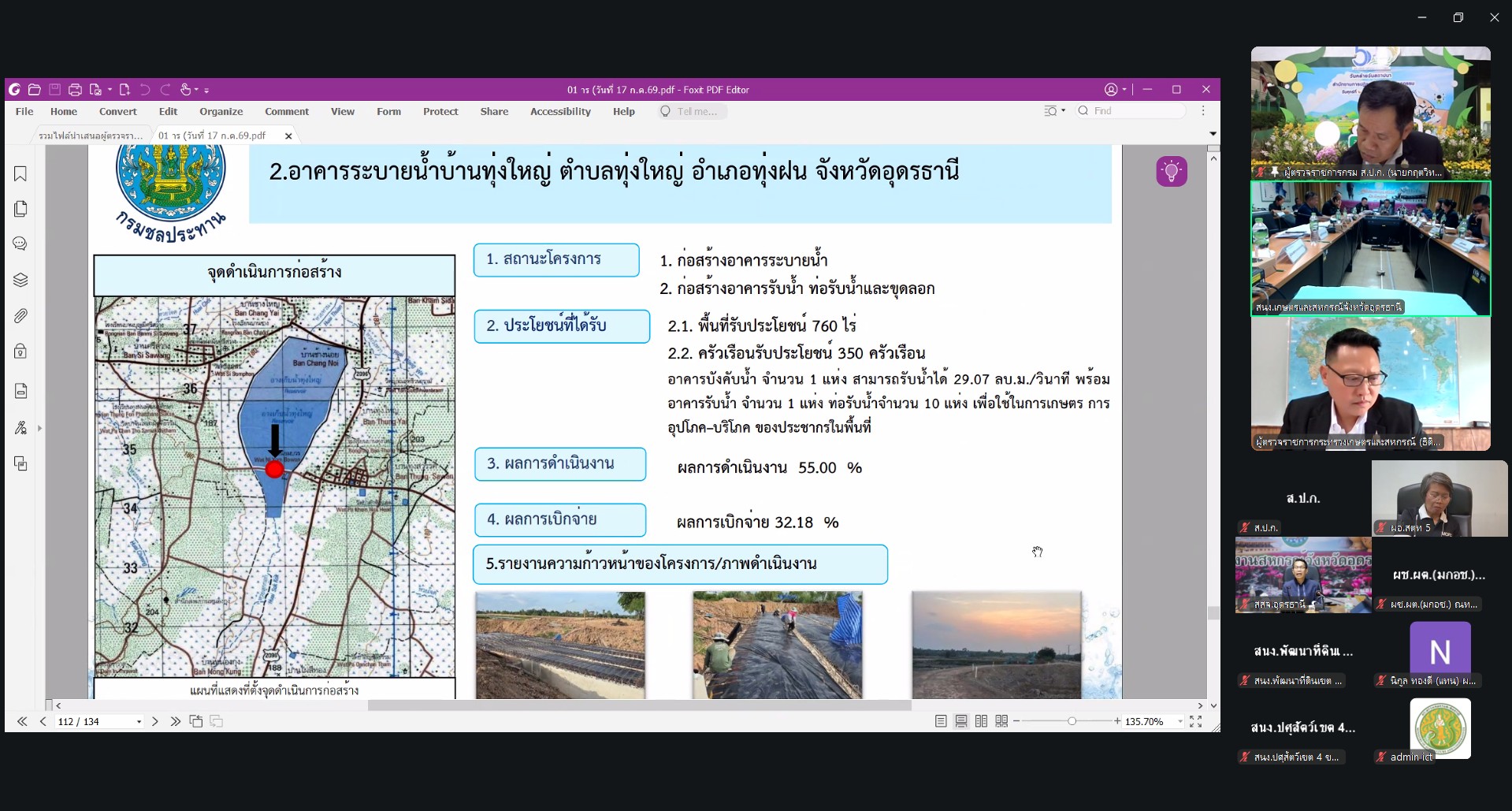Go to the last page
This screenshot has width=1512, height=811.
[x=175, y=721]
